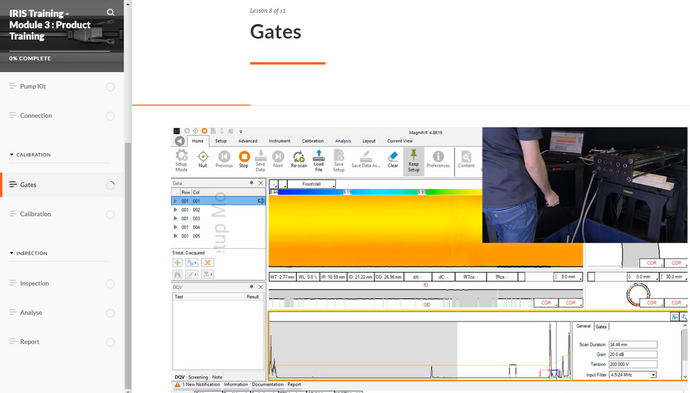This screenshot has height=393, width=690.
Task: Click the Tension value field
Action: pyautogui.click(x=633, y=364)
